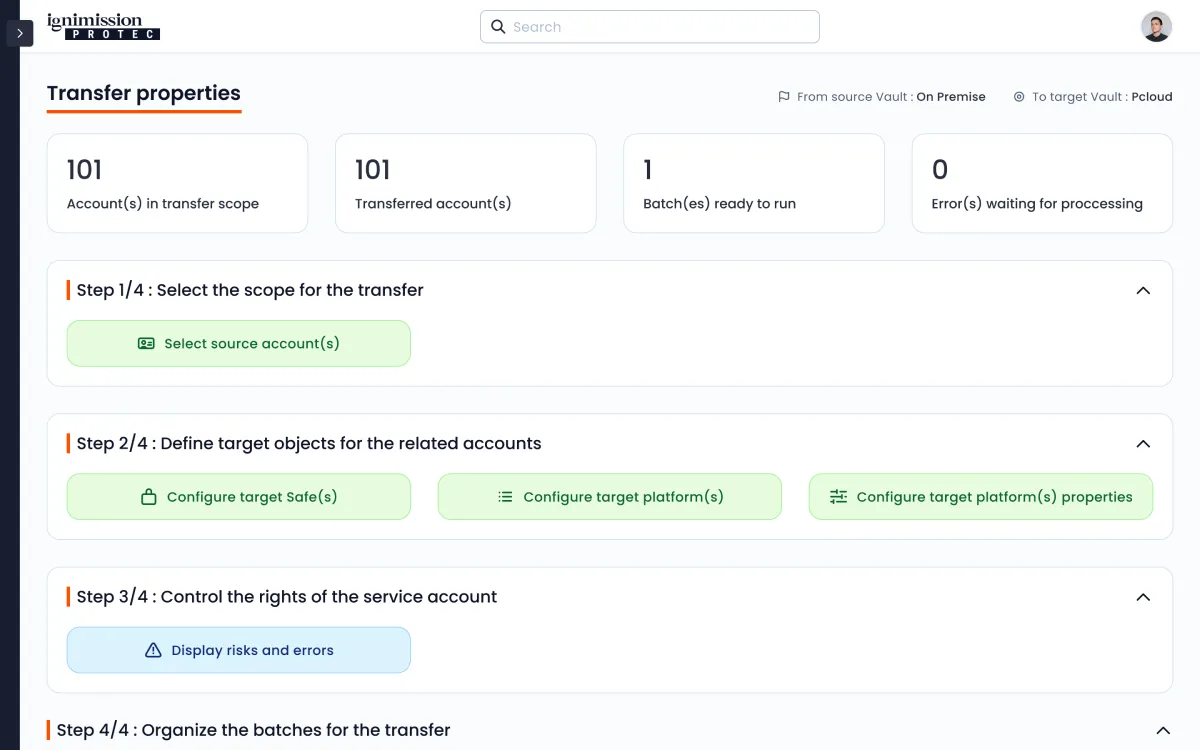Image resolution: width=1200 pixels, height=750 pixels.
Task: Click the target Vault circle icon
Action: pyautogui.click(x=1019, y=97)
